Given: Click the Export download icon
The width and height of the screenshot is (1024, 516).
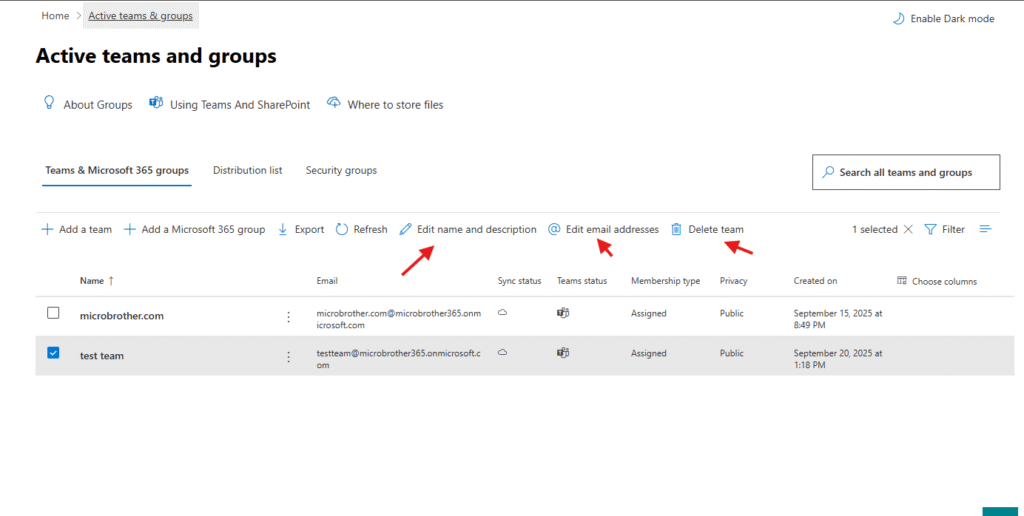Looking at the screenshot, I should 283,230.
